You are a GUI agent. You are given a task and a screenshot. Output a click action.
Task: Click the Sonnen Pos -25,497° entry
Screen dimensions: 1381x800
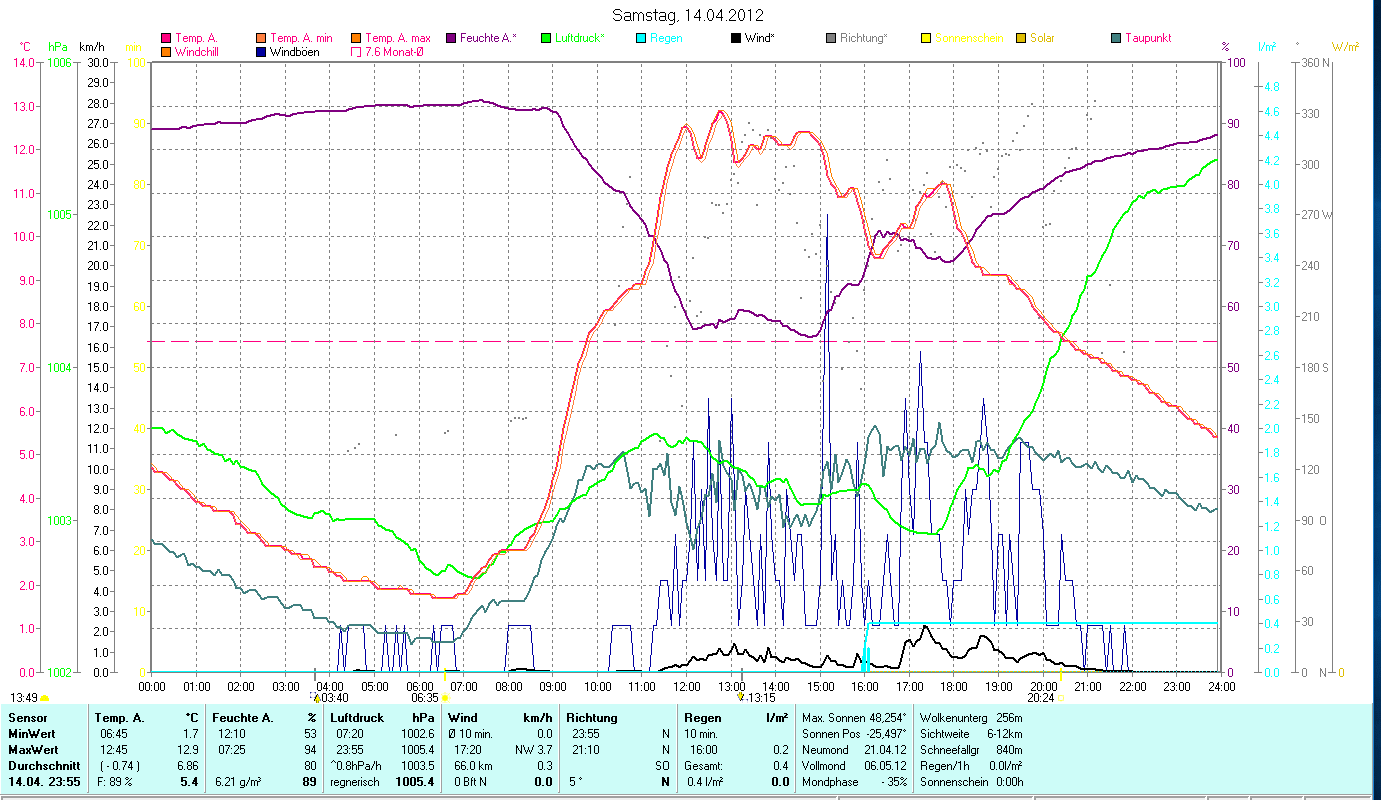click(x=854, y=734)
